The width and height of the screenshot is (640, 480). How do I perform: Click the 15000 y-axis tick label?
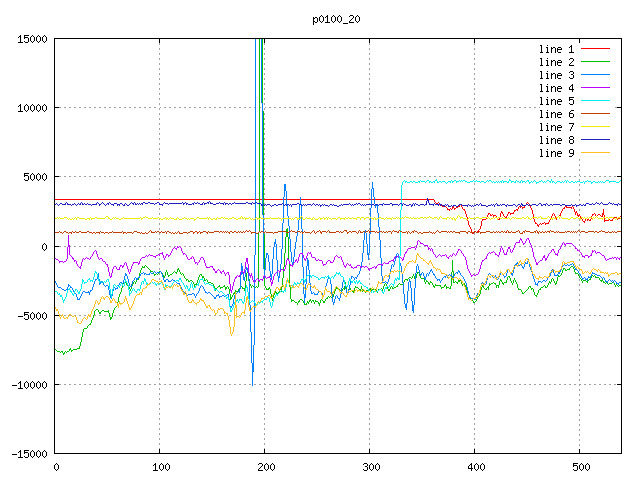coord(32,39)
